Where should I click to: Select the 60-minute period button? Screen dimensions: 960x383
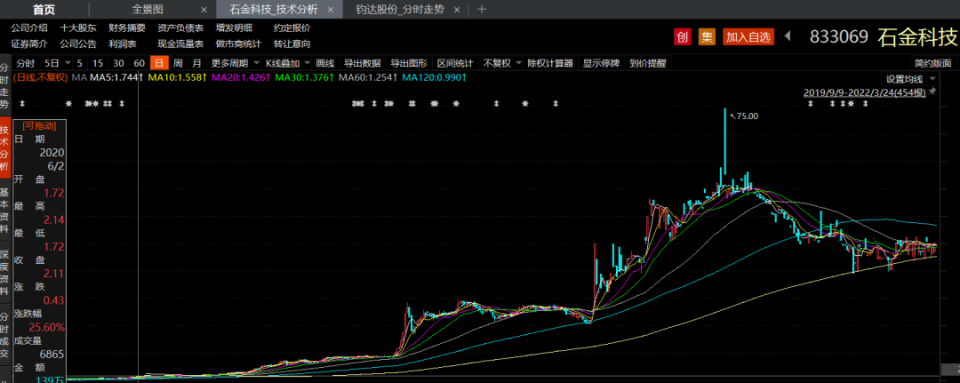(140, 63)
